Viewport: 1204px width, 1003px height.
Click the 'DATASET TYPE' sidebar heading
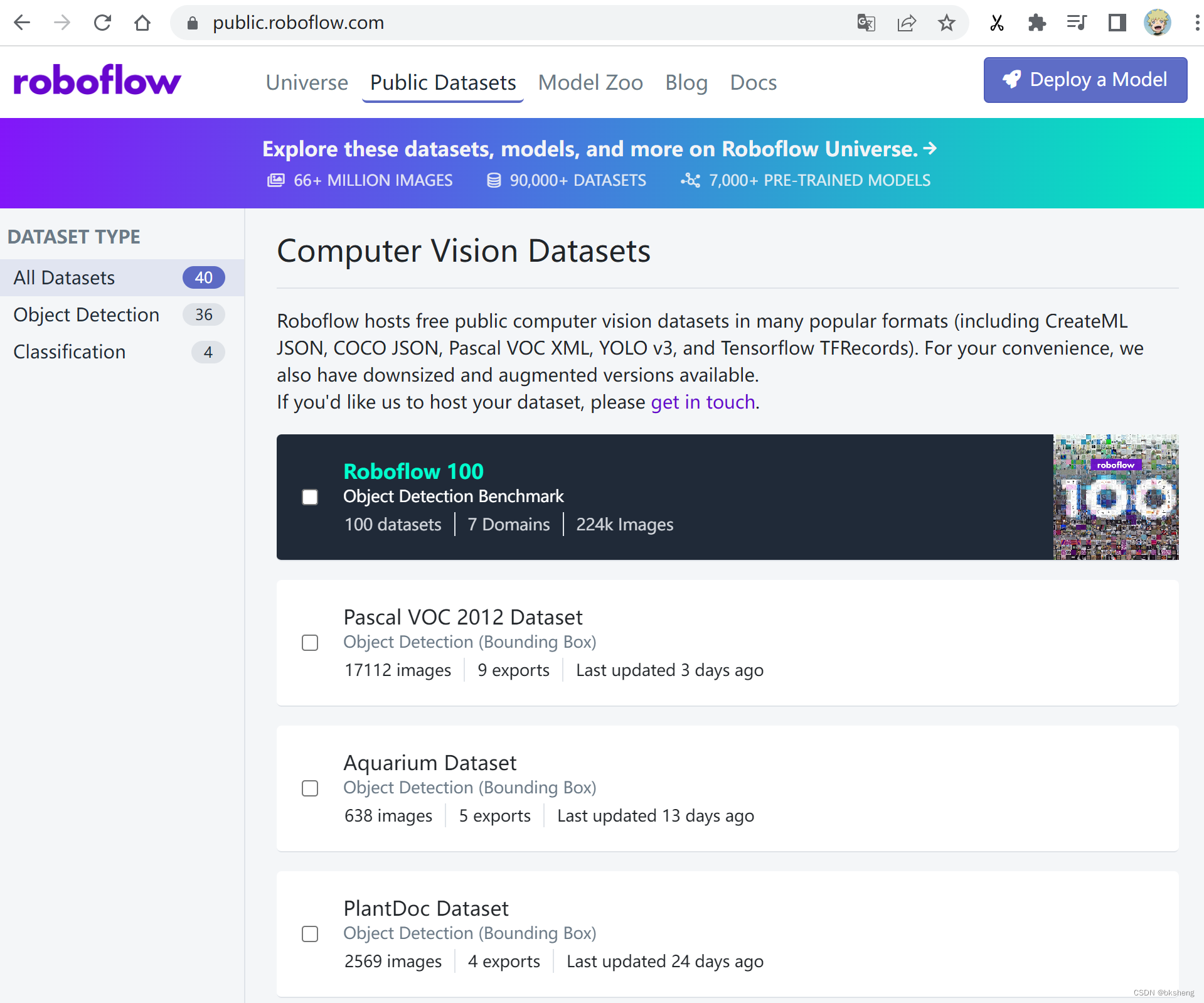(74, 237)
